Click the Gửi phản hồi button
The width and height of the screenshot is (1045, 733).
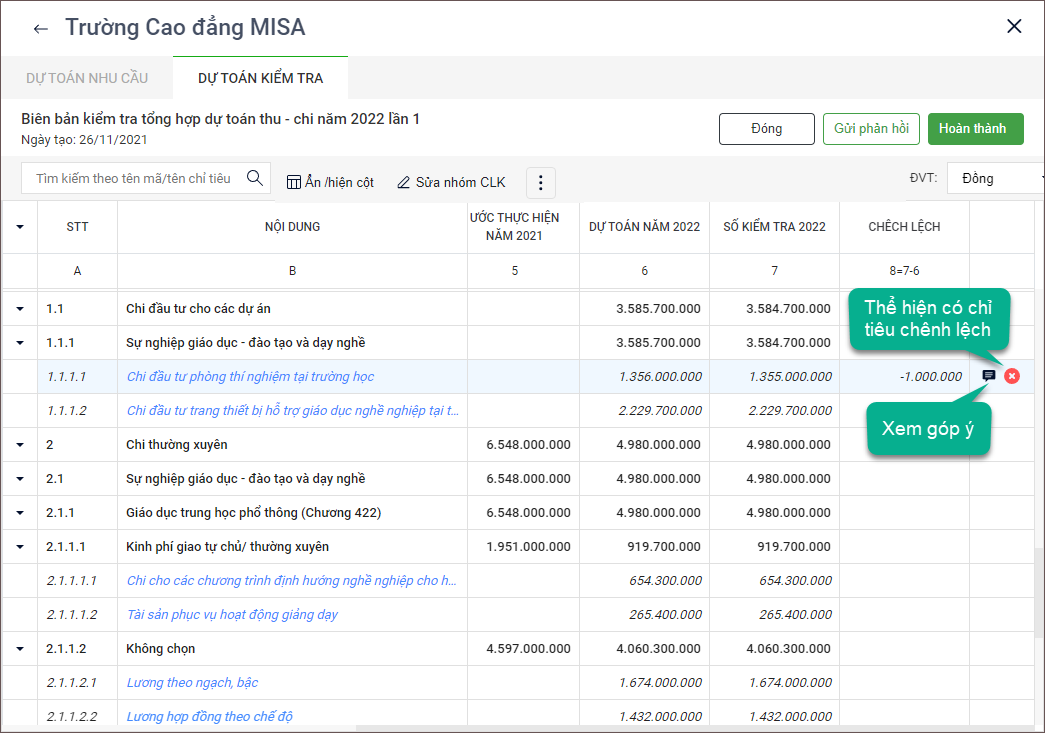870,129
